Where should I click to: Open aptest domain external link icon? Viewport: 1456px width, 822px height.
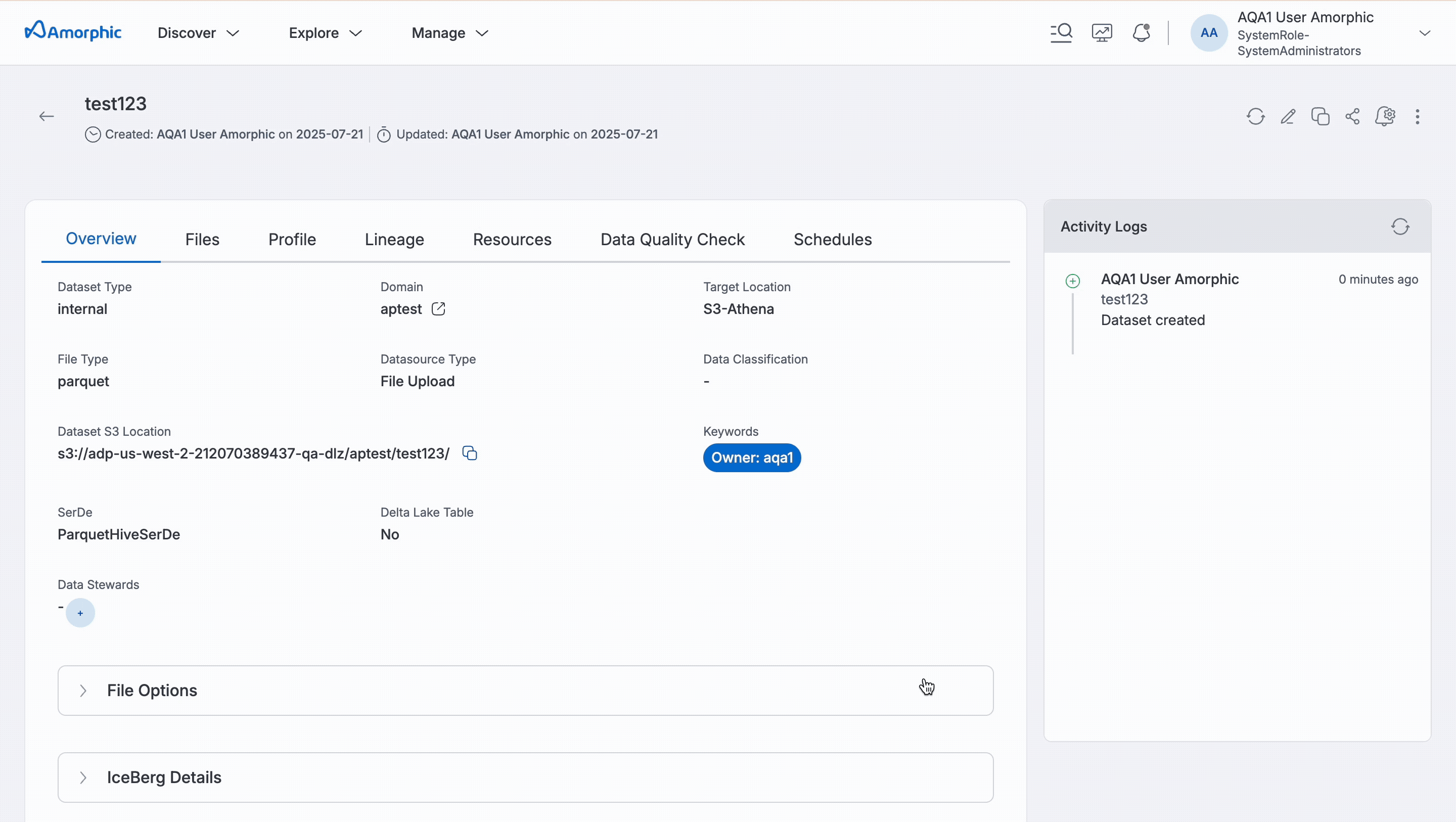(438, 309)
